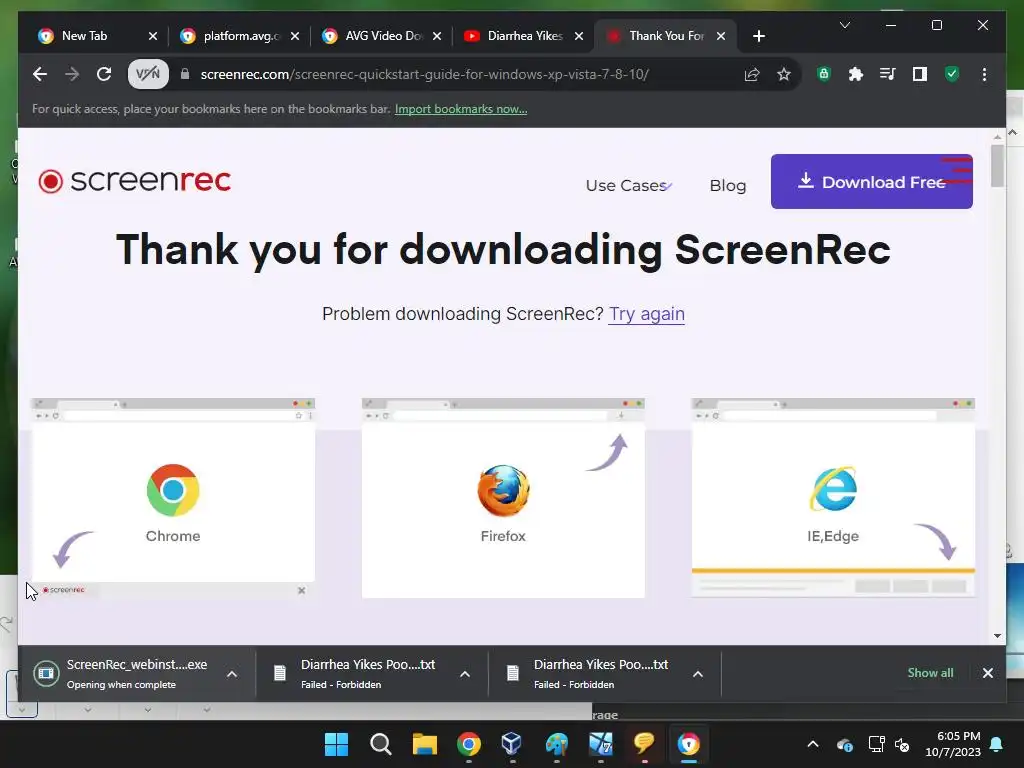1024x768 pixels.
Task: Click second Diarrhea Yikes Poo txt download
Action: (592, 673)
